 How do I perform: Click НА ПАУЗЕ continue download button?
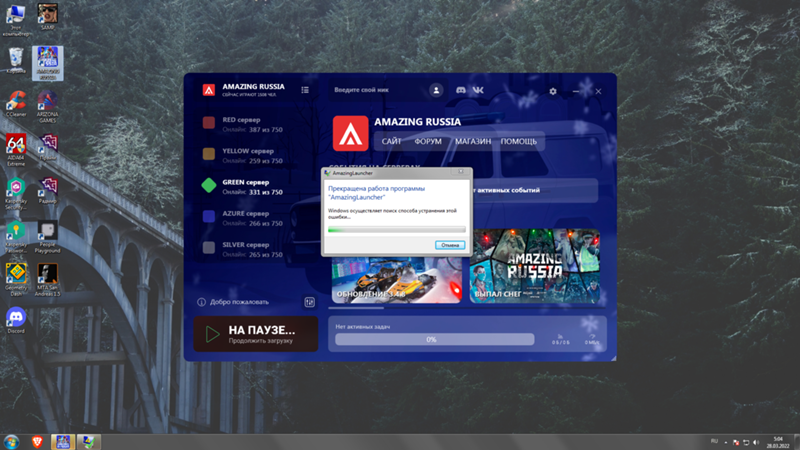[x=256, y=334]
